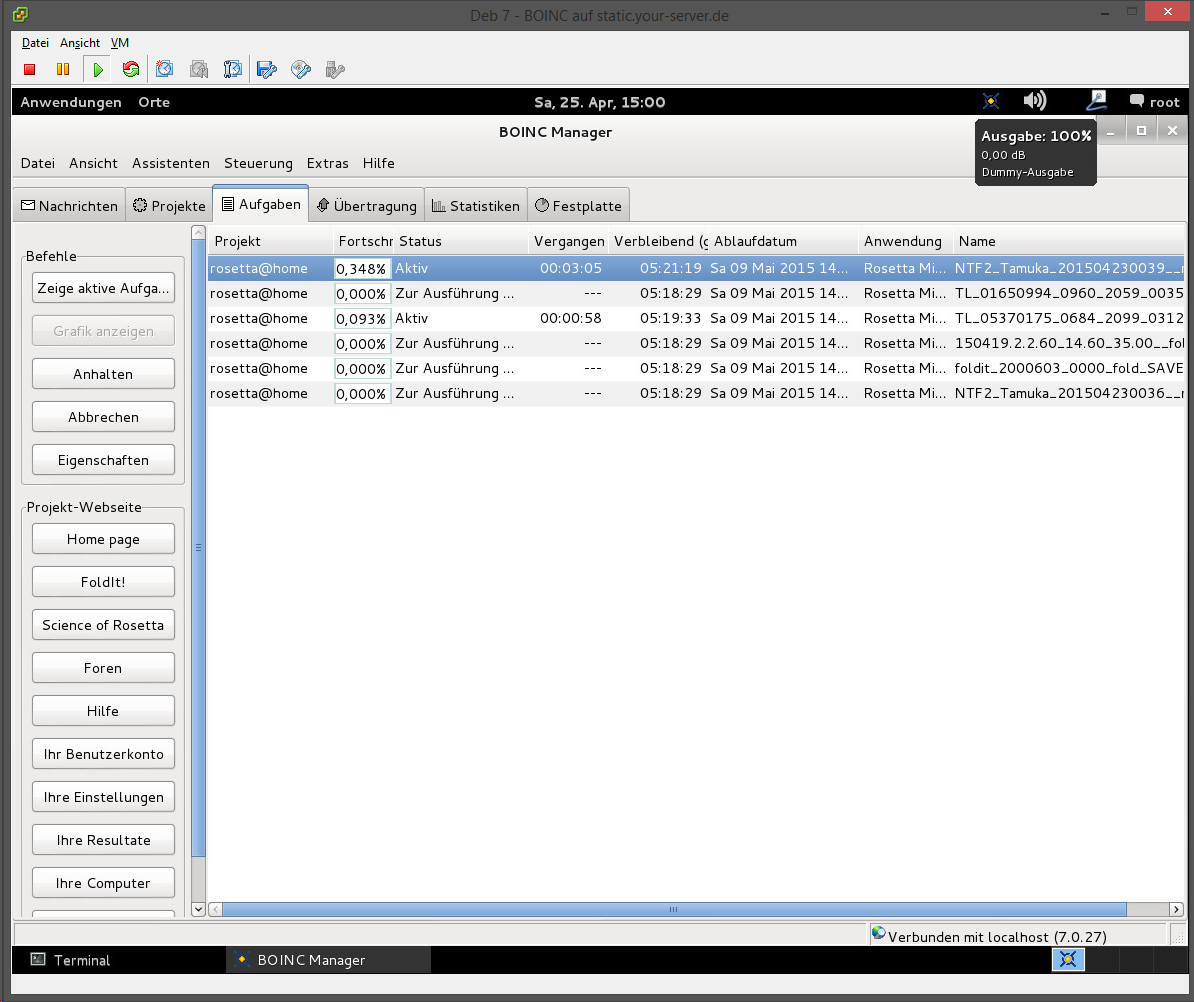This screenshot has height=1002, width=1194.
Task: Sort by the Ablaufdatum column header
Action: 783,241
